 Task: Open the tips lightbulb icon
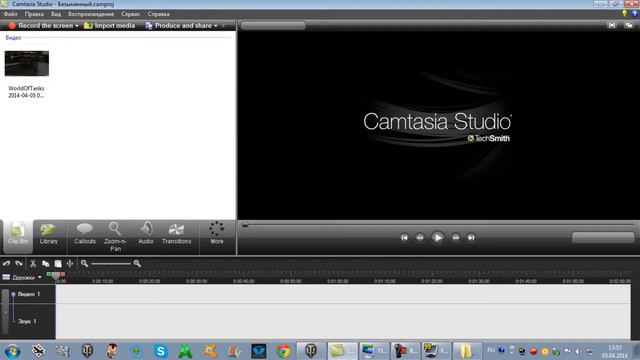[624, 13]
